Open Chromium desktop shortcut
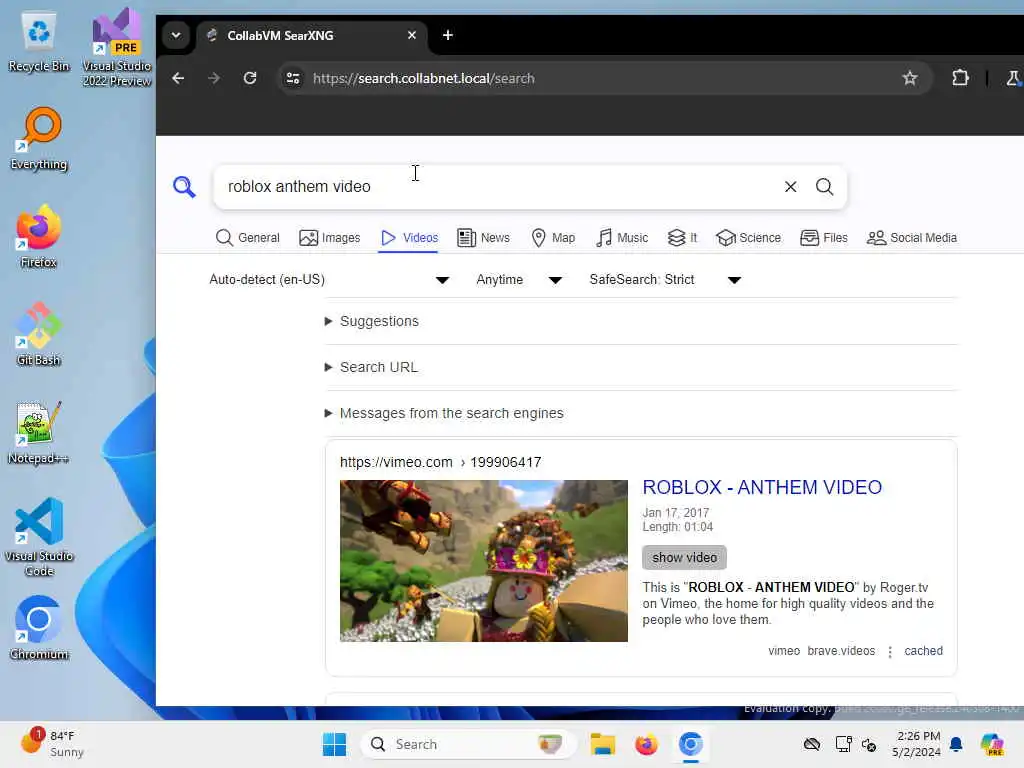 (39, 628)
